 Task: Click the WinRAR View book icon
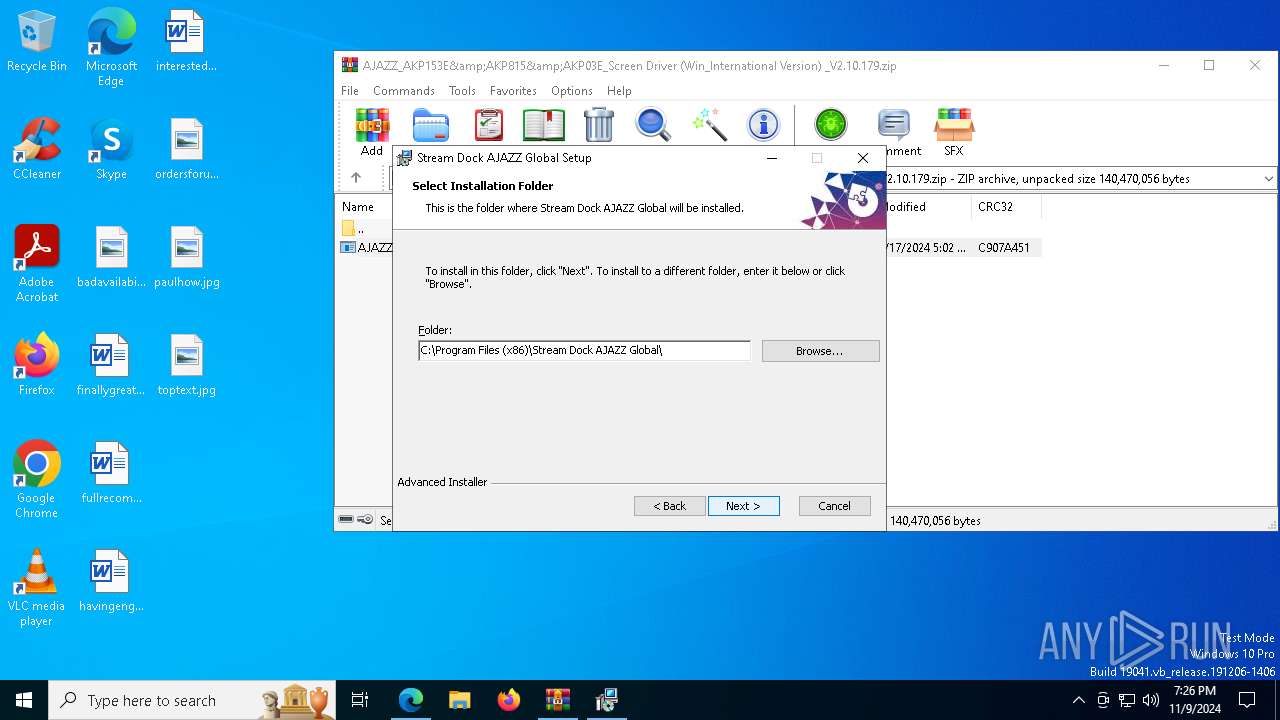(x=544, y=125)
